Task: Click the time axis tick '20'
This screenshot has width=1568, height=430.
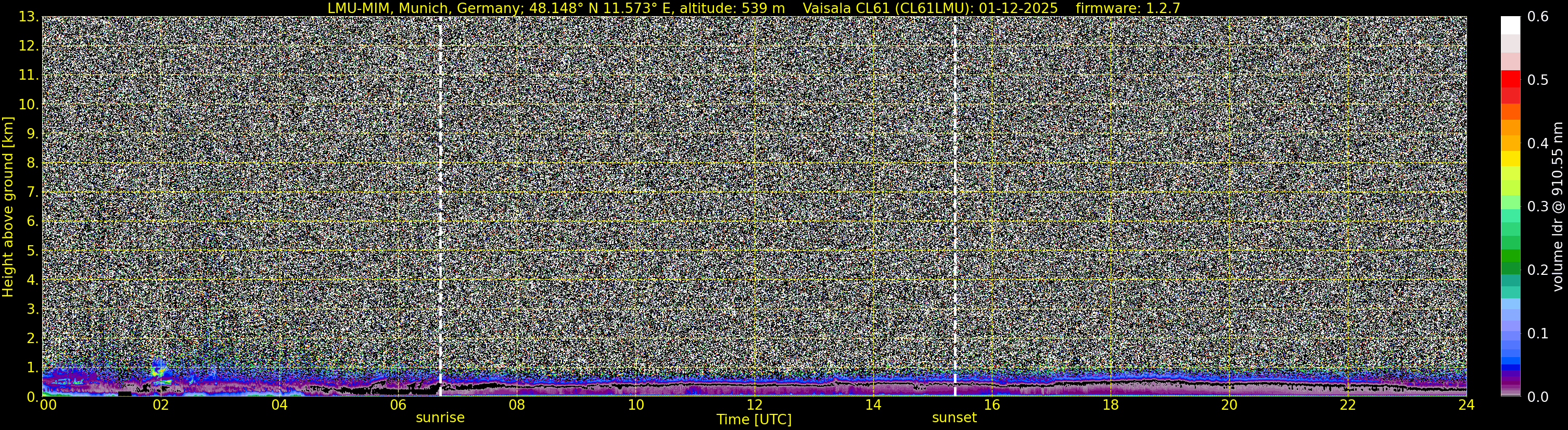Action: (x=1229, y=406)
